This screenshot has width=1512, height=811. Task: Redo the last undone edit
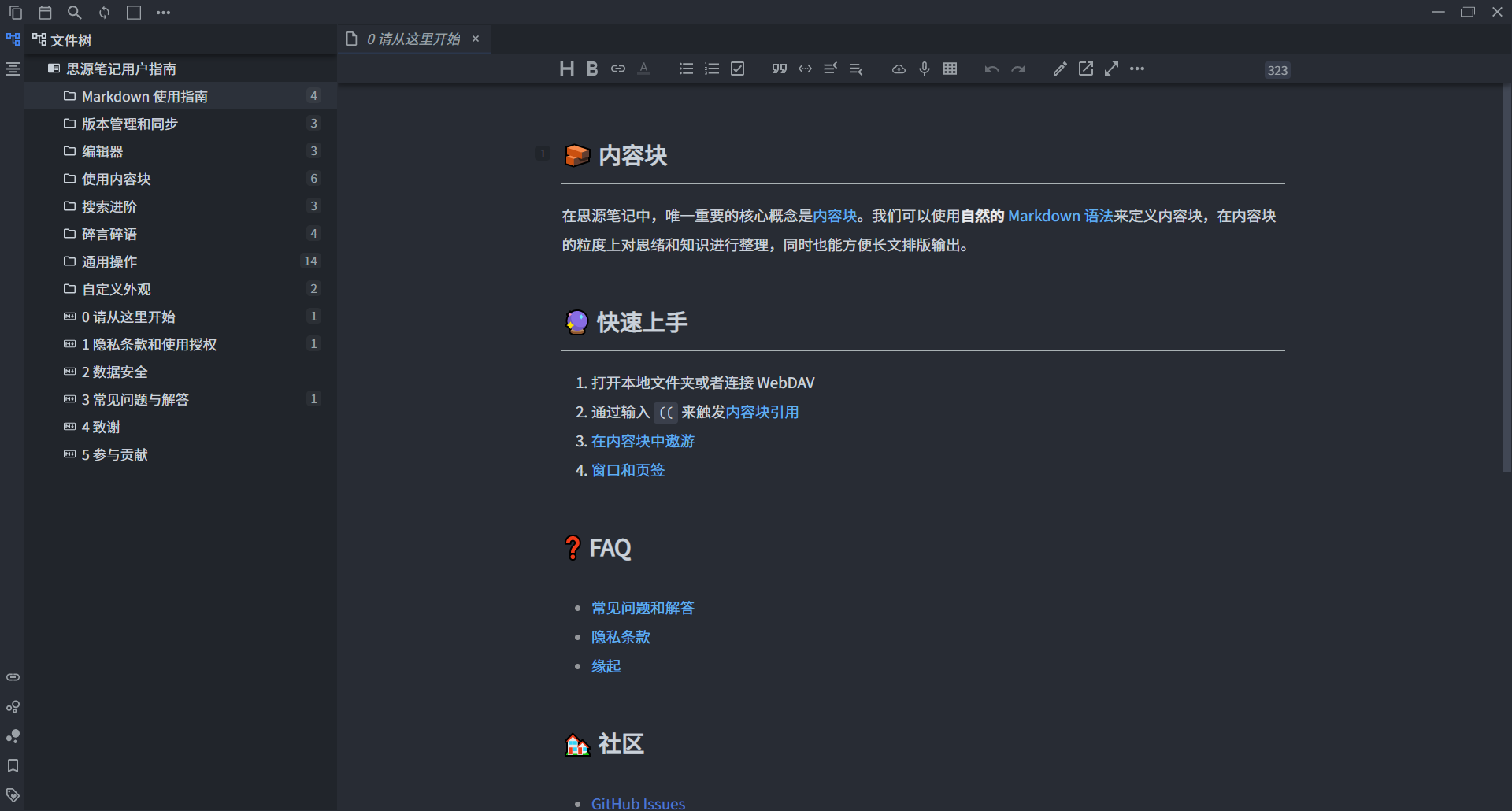pyautogui.click(x=1018, y=69)
